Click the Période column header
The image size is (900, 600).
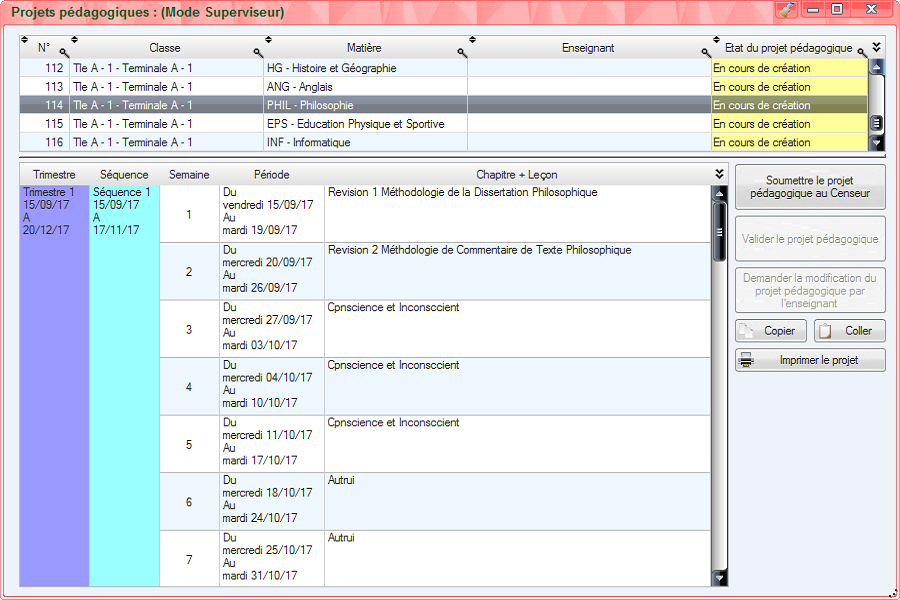[271, 175]
